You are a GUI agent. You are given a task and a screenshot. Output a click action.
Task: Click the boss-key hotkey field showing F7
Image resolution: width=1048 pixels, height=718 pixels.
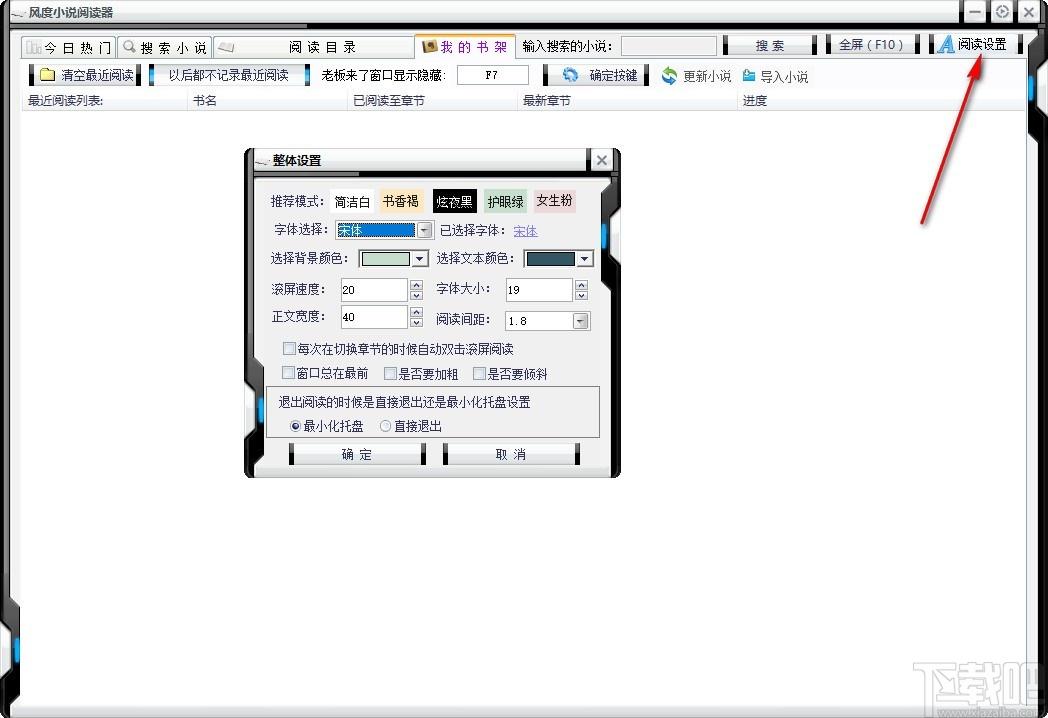(493, 75)
